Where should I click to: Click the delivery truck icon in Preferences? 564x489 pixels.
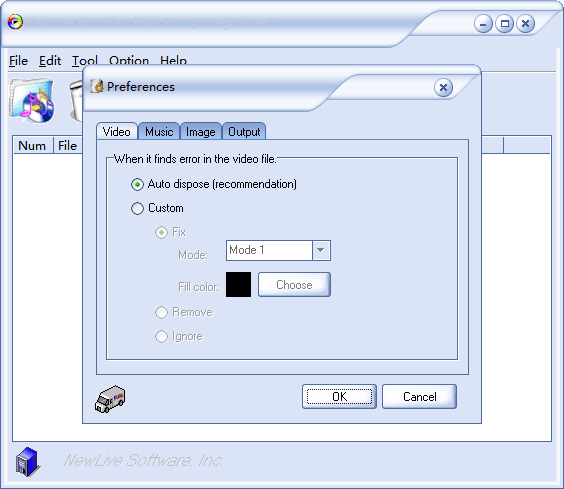(x=110, y=399)
